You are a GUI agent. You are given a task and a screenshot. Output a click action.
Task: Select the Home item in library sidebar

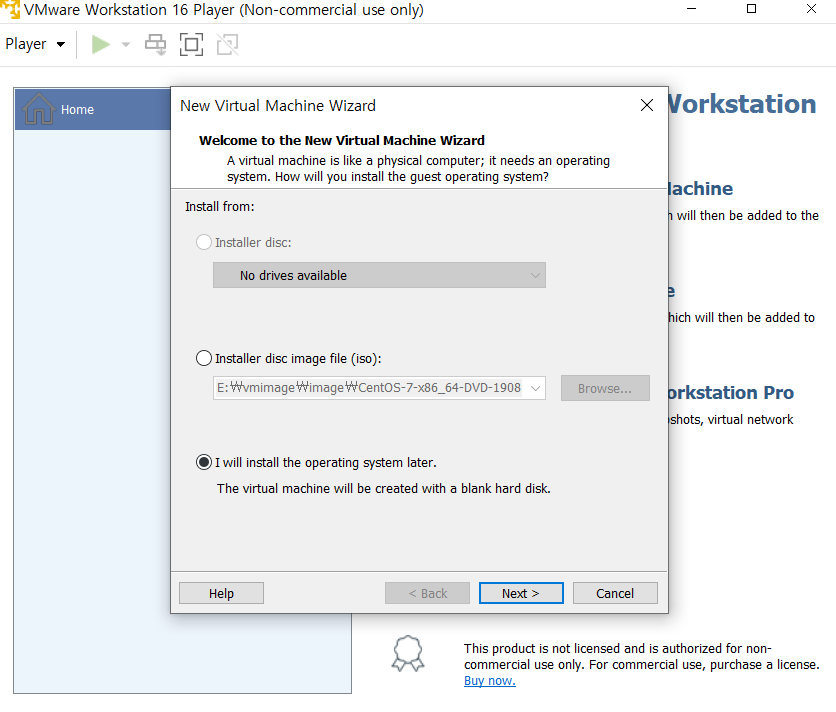point(93,109)
